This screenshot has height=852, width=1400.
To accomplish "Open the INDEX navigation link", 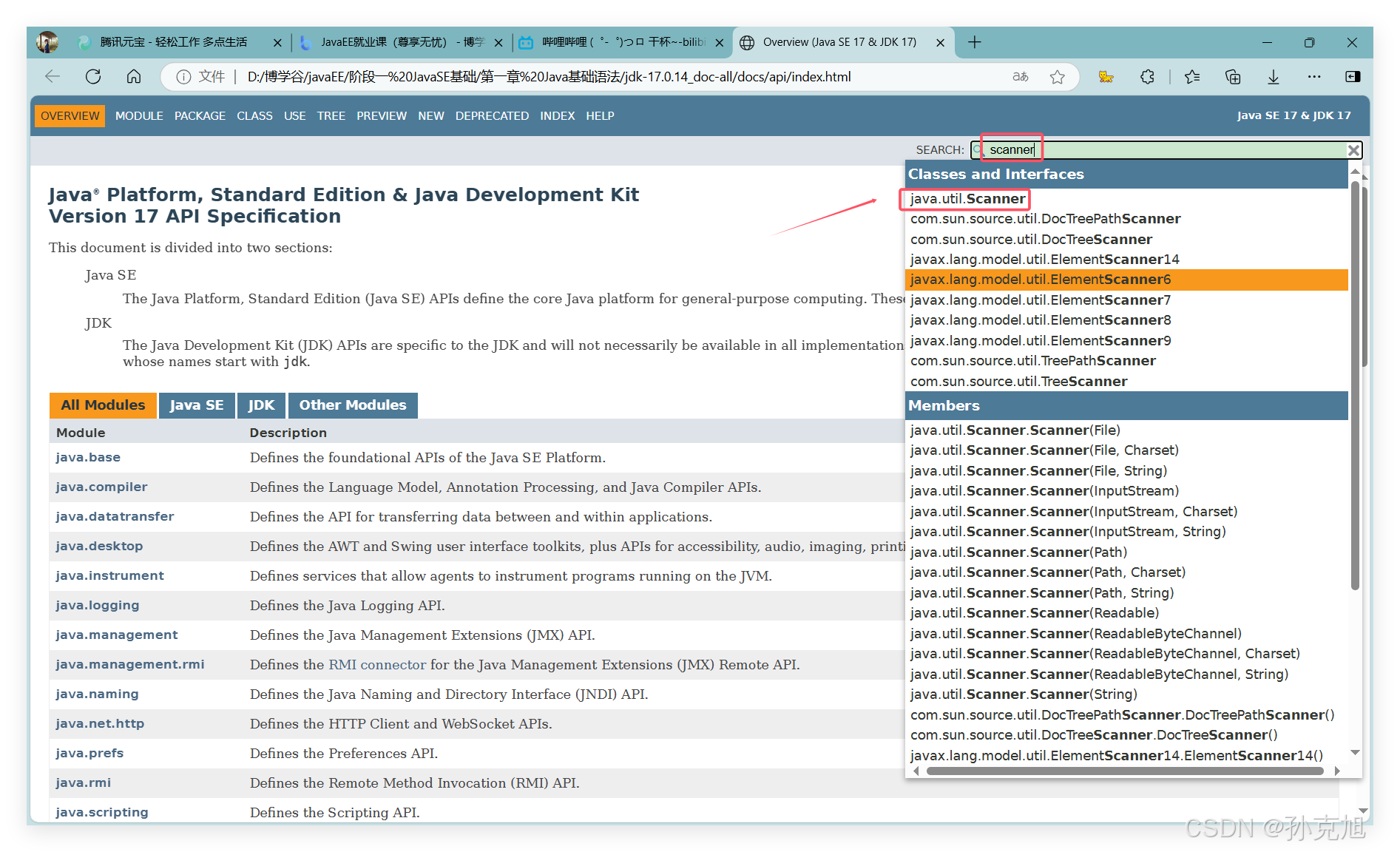I will 557,116.
